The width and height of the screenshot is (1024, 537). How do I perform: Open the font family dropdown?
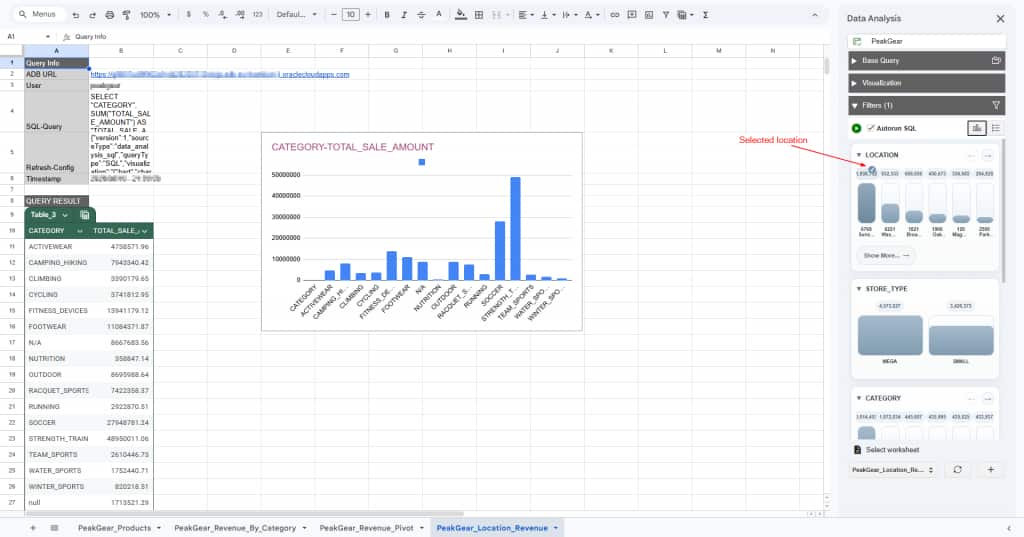pyautogui.click(x=296, y=14)
